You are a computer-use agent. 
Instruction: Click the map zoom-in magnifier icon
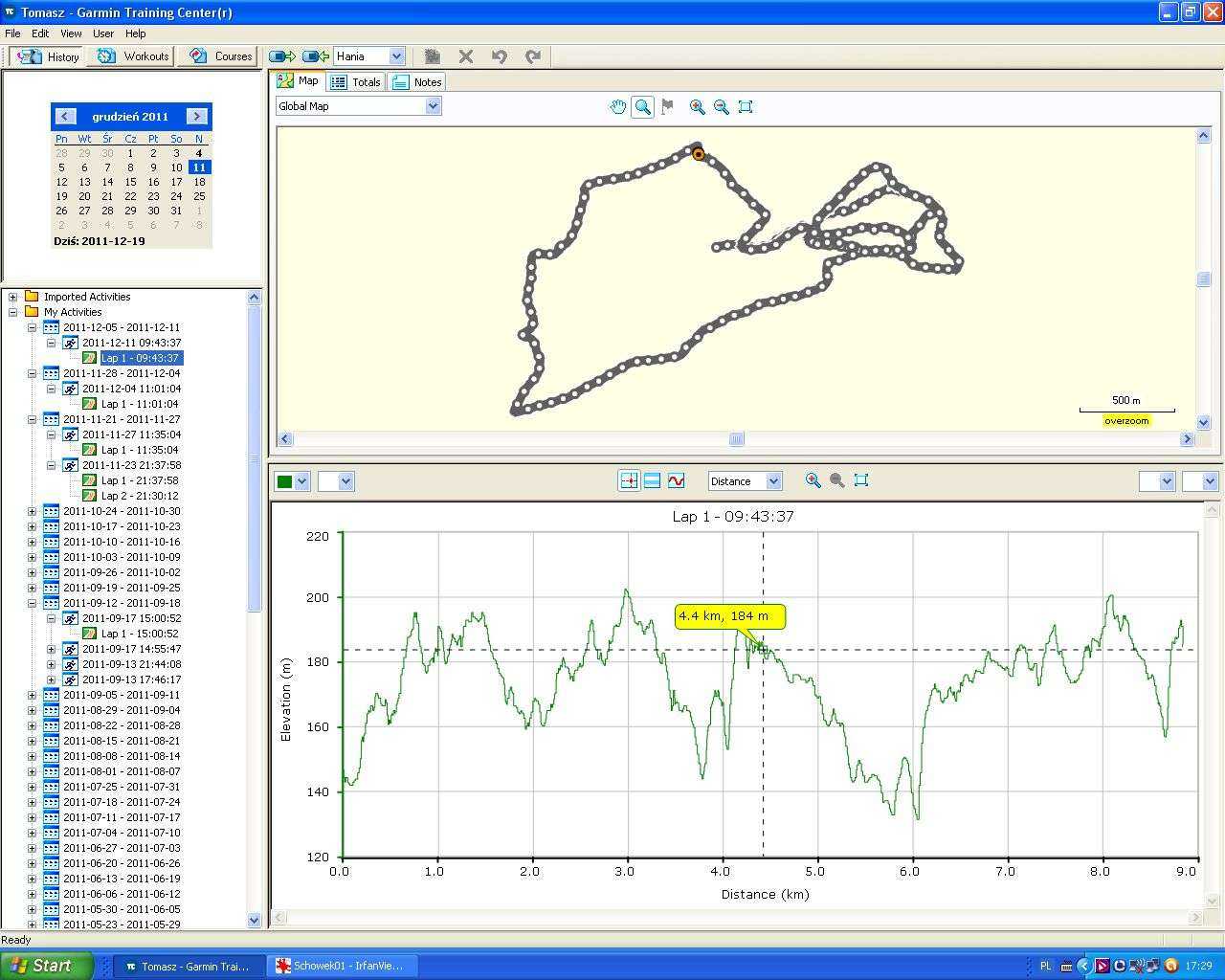click(x=698, y=107)
